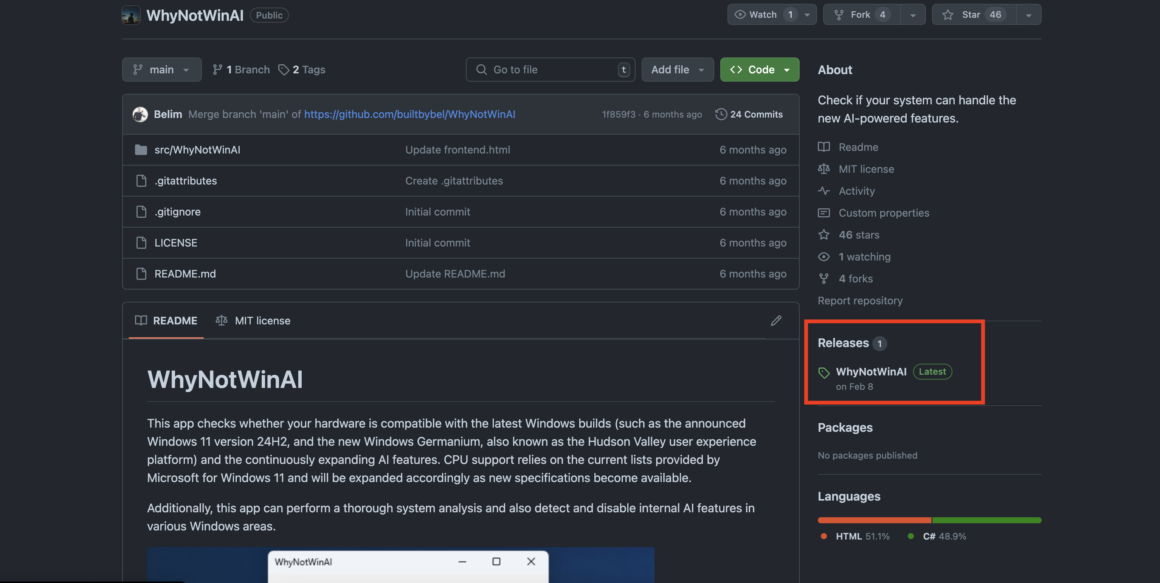The width and height of the screenshot is (1160, 583).
Task: Open the Create .gitattributes commit message
Action: pos(454,181)
